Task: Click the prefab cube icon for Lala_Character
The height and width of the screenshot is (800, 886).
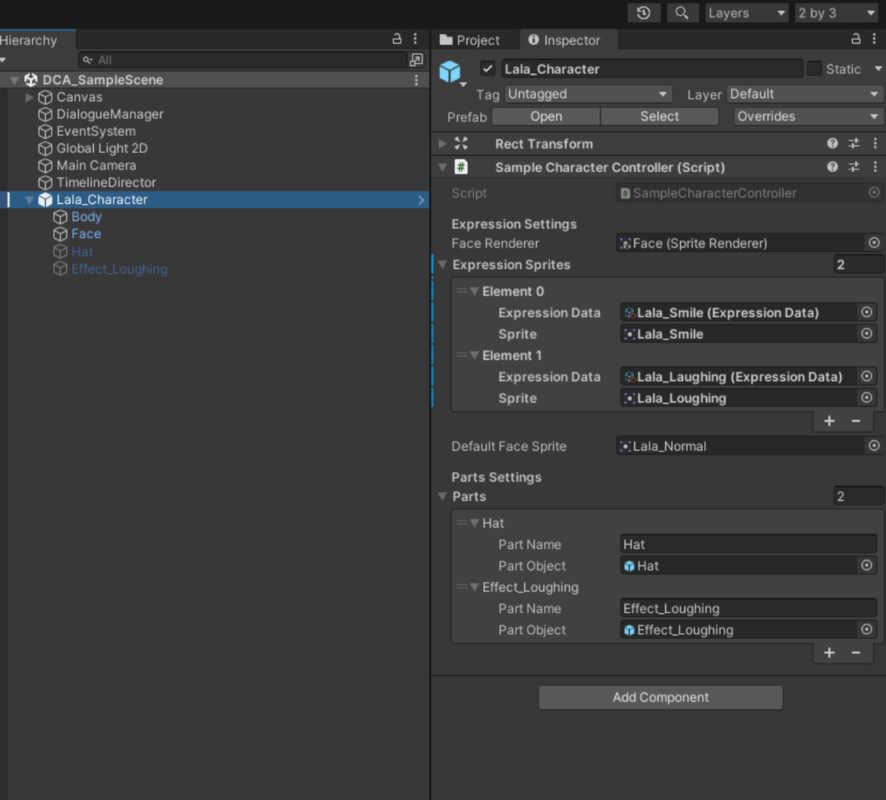Action: 450,72
